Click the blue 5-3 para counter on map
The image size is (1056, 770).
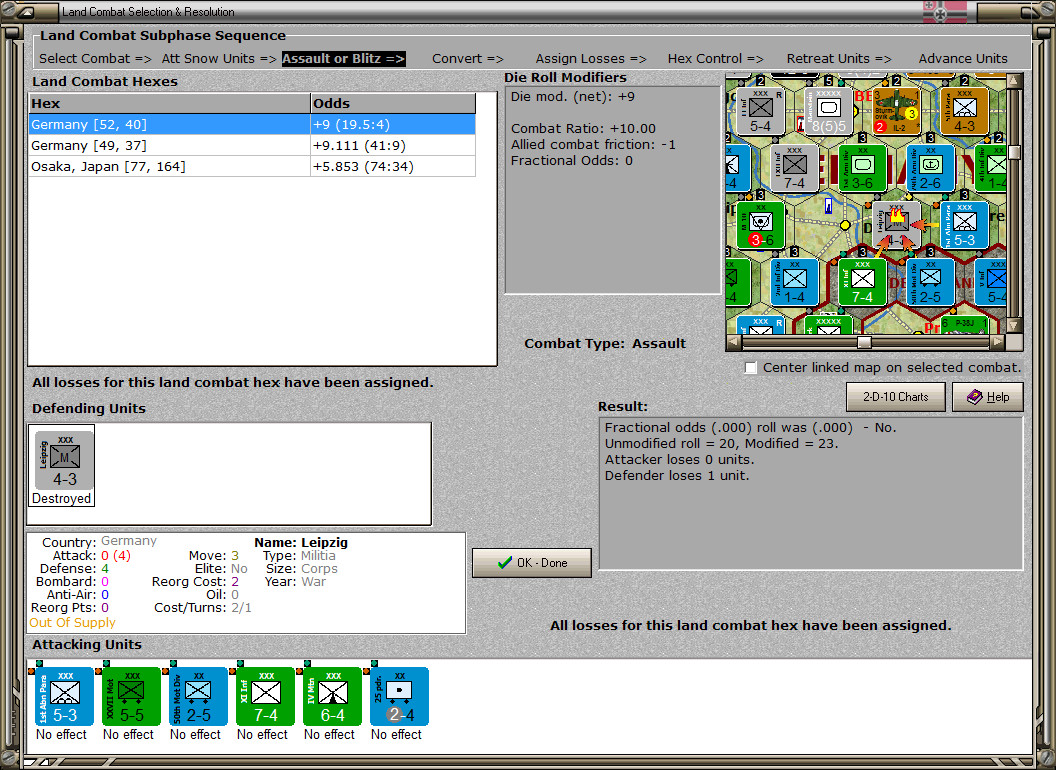pyautogui.click(x=964, y=225)
